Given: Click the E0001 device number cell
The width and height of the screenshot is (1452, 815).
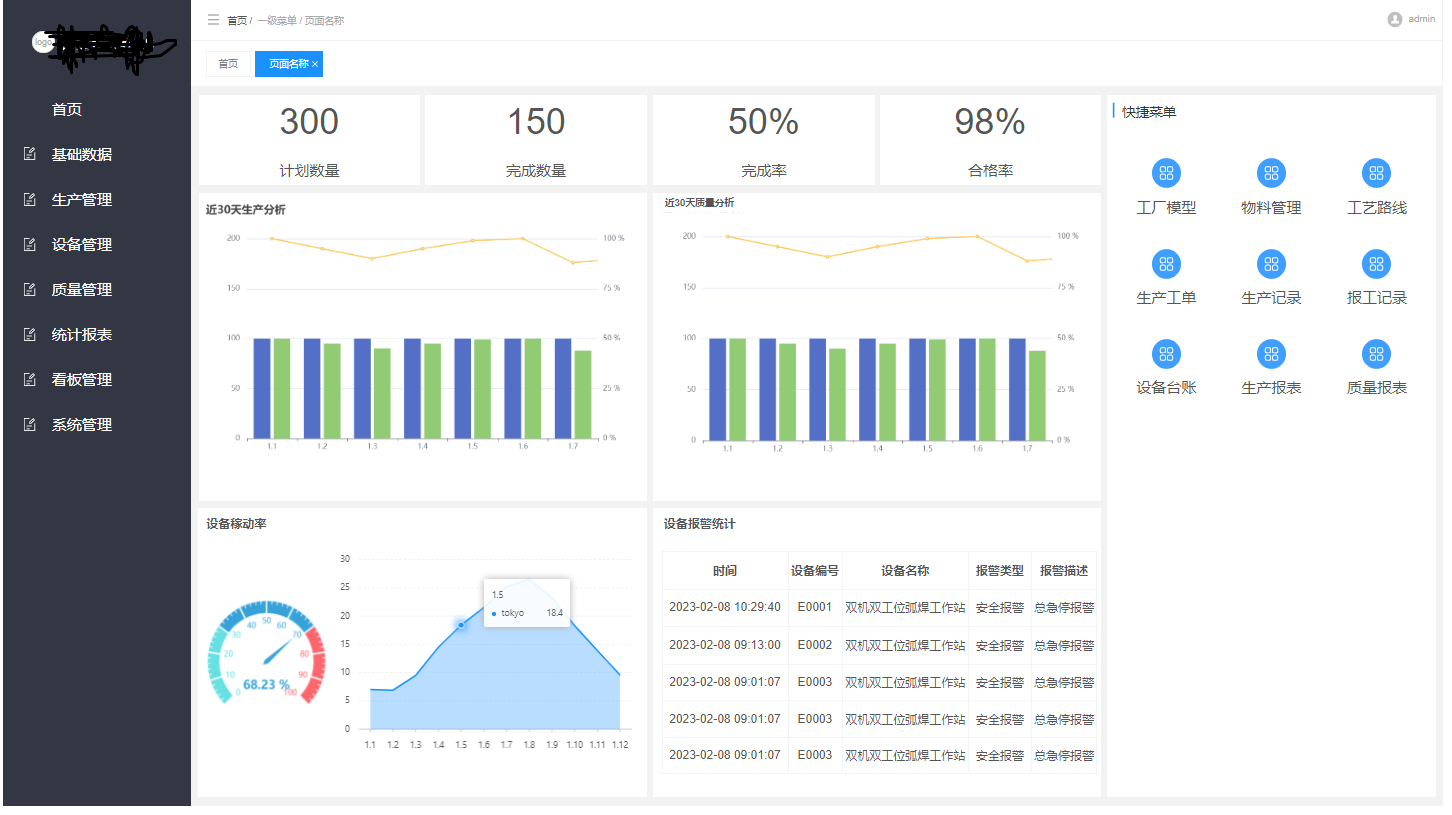Looking at the screenshot, I should (815, 607).
